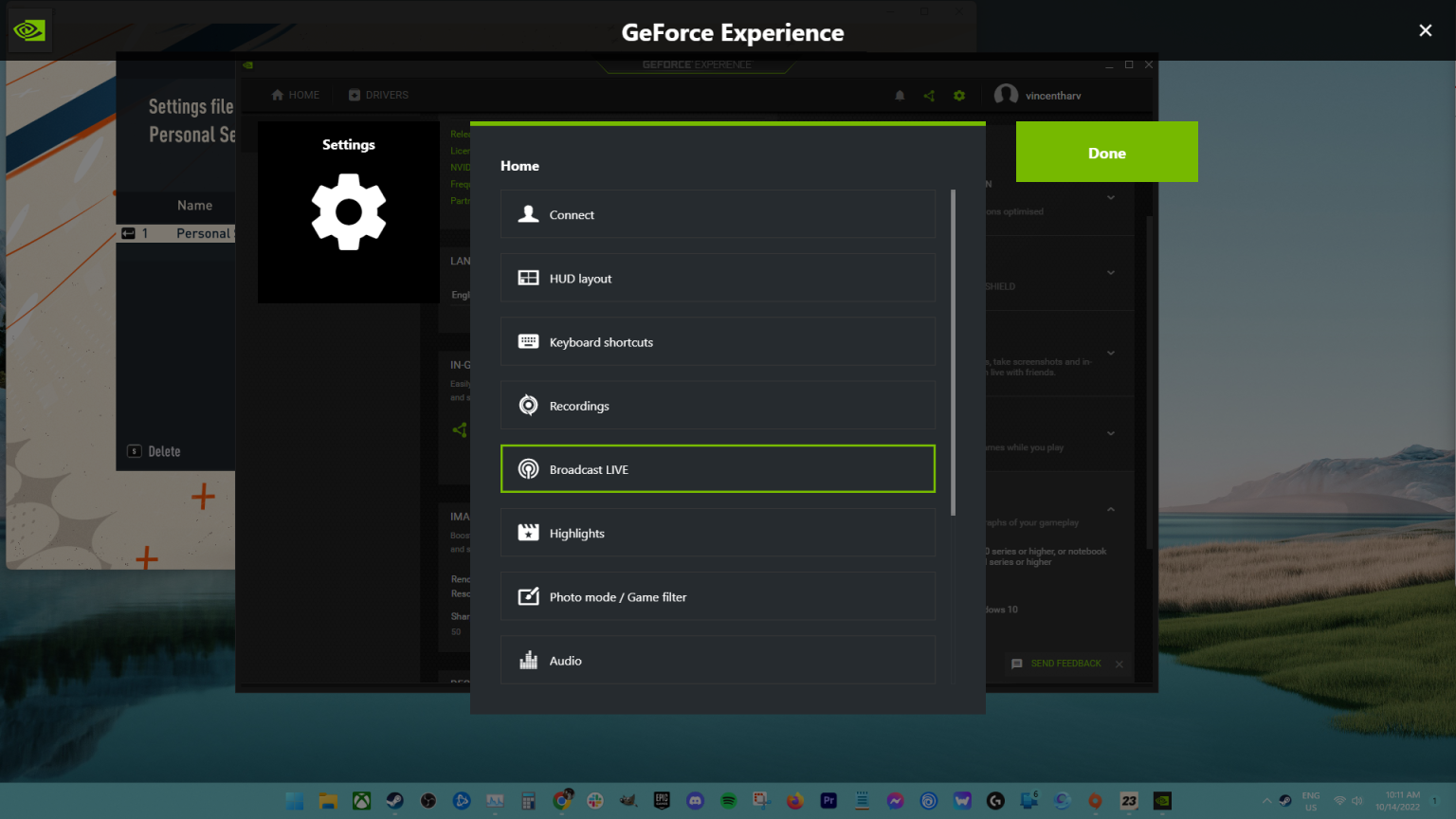Open HUD layout settings
1456x819 pixels.
coord(718,278)
